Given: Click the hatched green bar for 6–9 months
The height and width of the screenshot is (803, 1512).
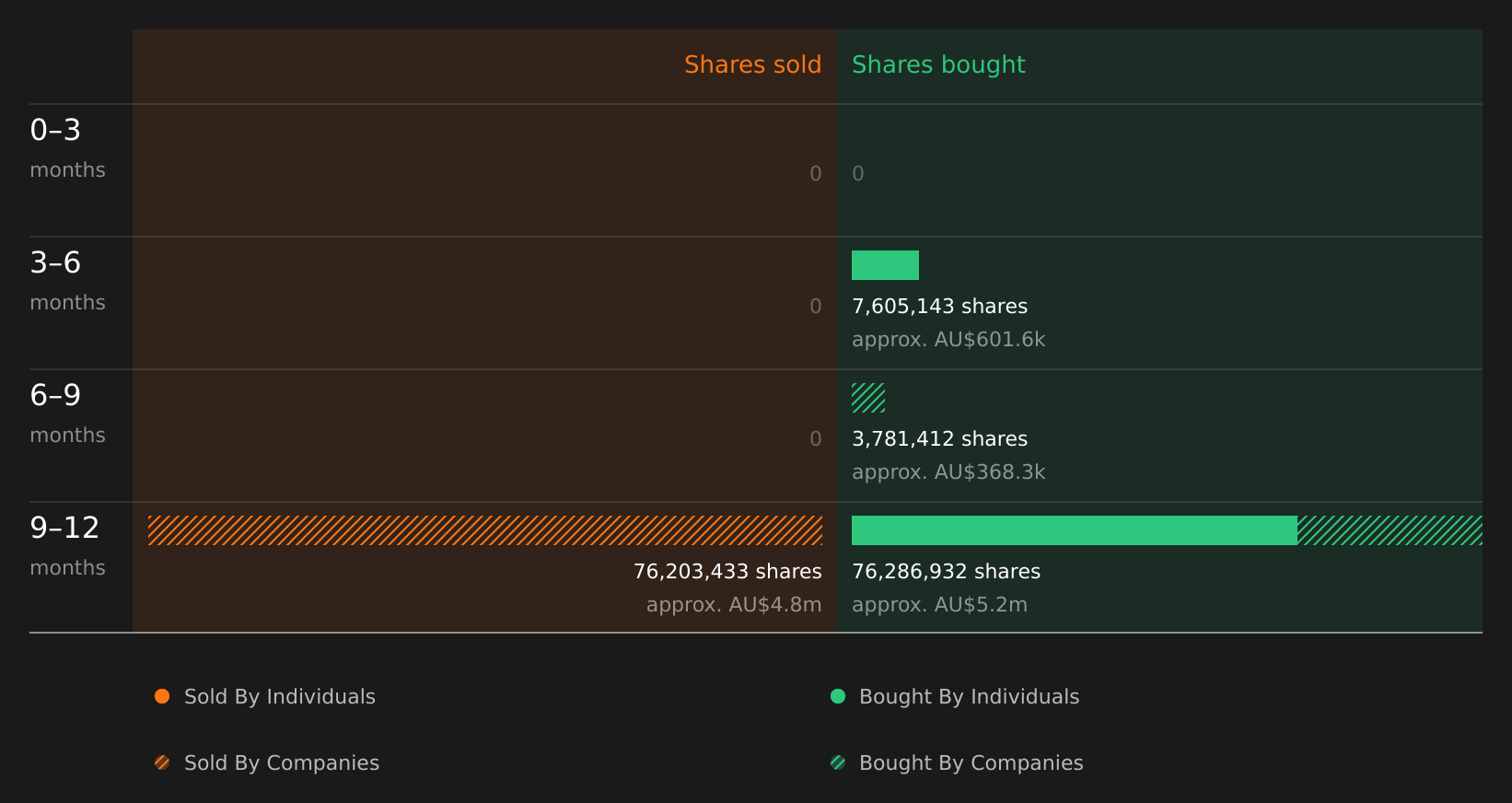Looking at the screenshot, I should pos(868,398).
